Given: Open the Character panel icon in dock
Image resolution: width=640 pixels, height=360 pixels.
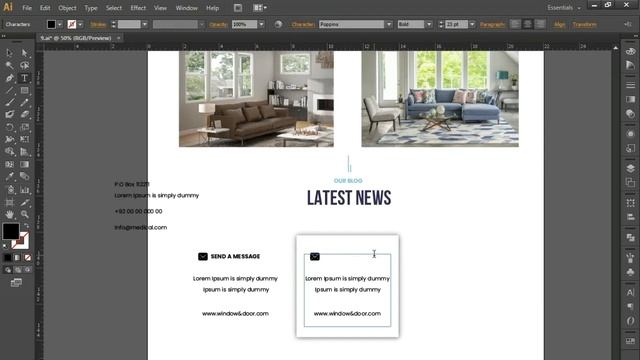Looking at the screenshot, I should pos(630,292).
